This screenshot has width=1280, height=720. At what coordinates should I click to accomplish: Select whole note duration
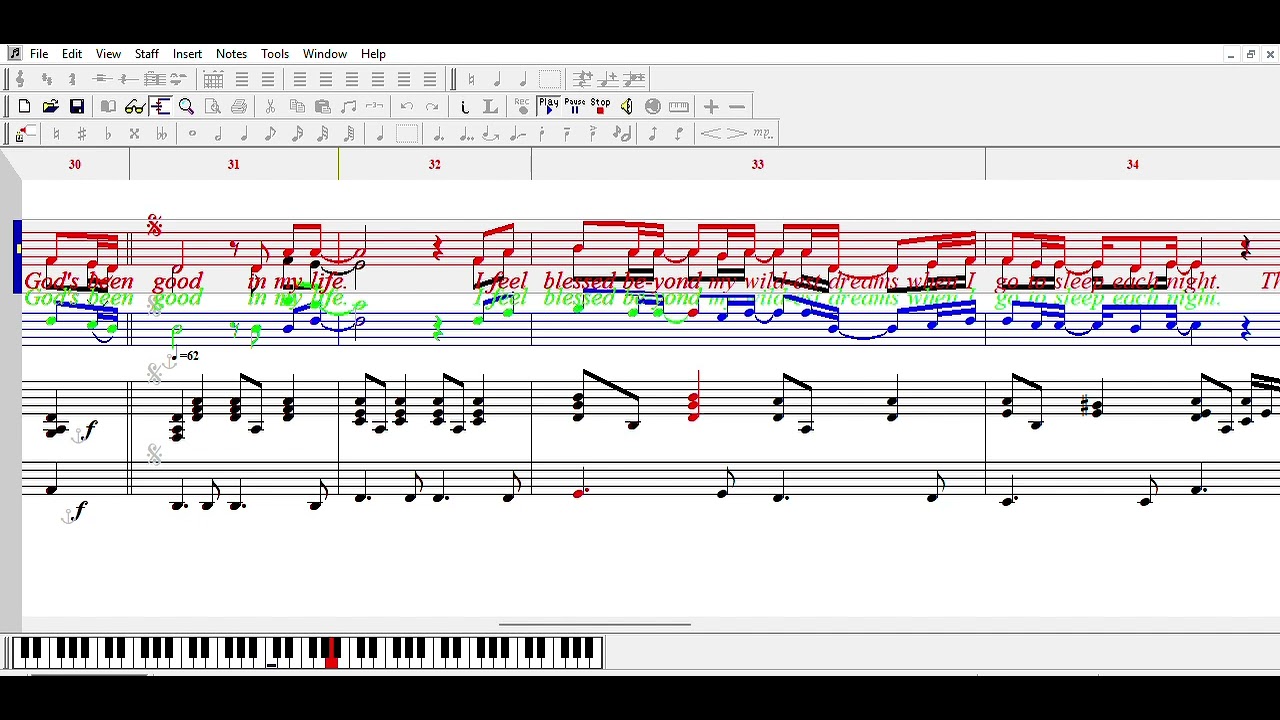[192, 134]
